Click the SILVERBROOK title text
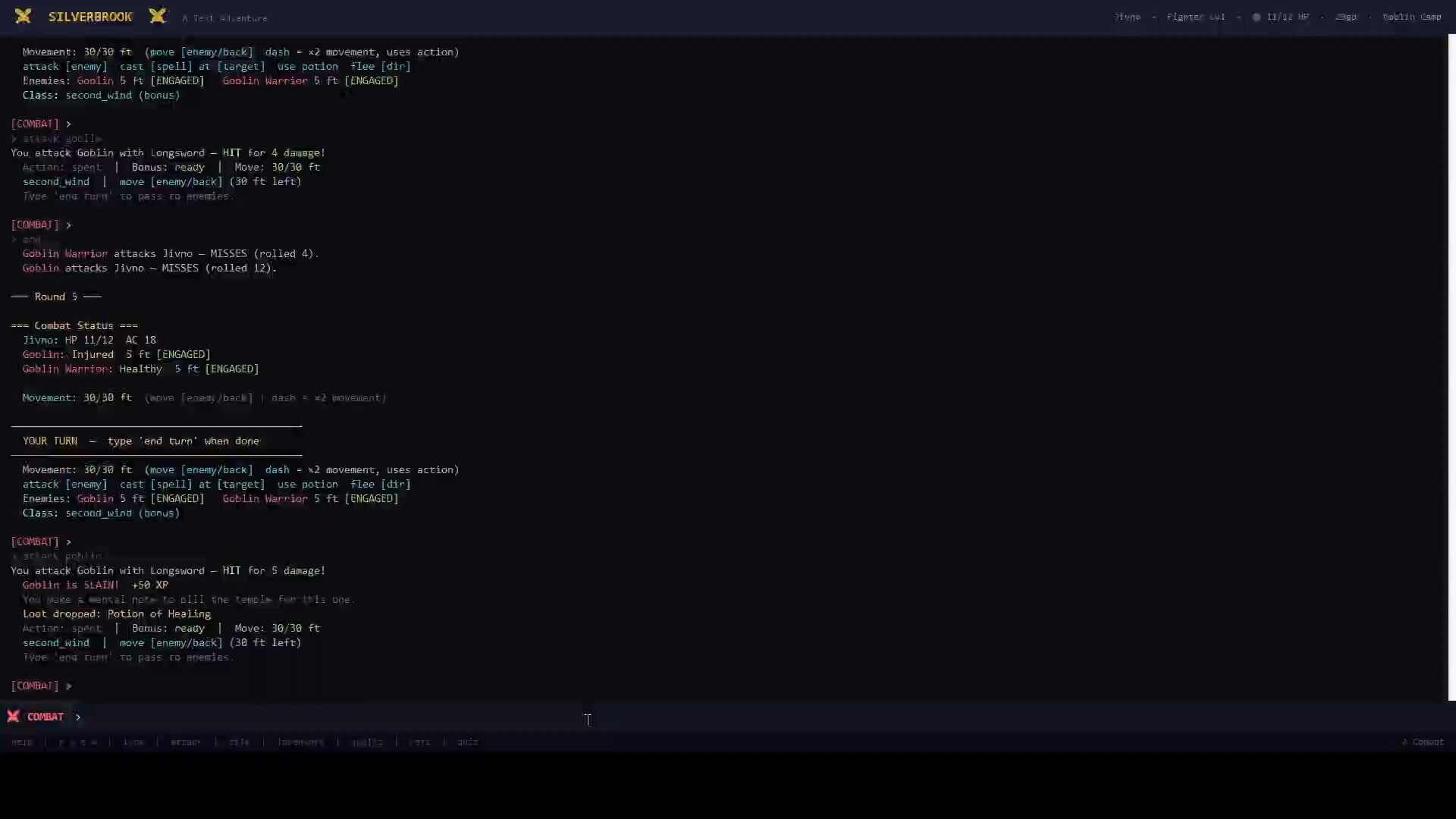Screen dimensions: 1456x819 tap(90, 17)
